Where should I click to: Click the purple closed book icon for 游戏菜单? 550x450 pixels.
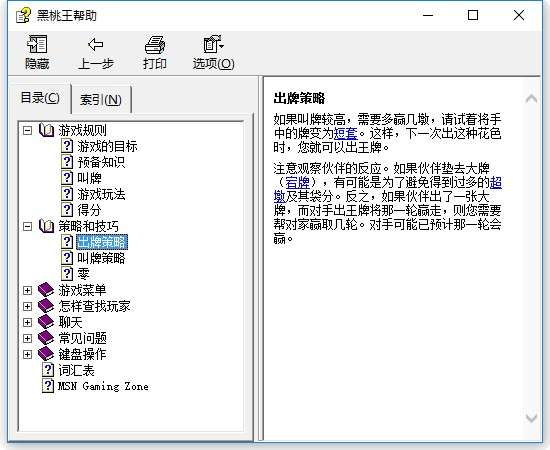[x=46, y=290]
